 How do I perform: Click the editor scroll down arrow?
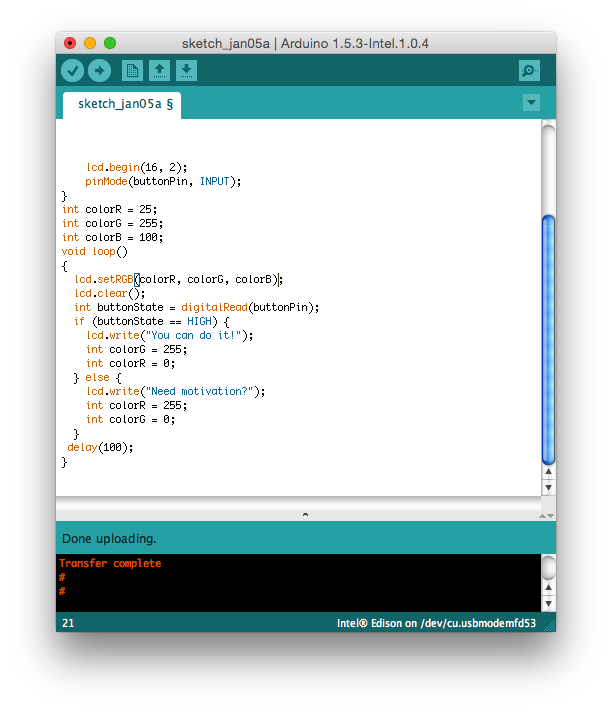coord(548,487)
